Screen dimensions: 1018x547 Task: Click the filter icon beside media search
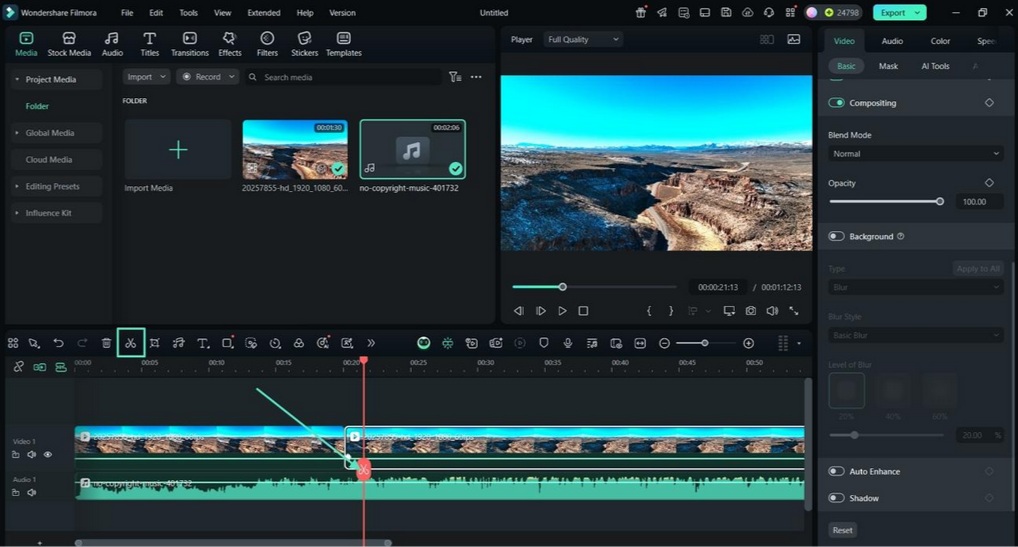(x=455, y=77)
